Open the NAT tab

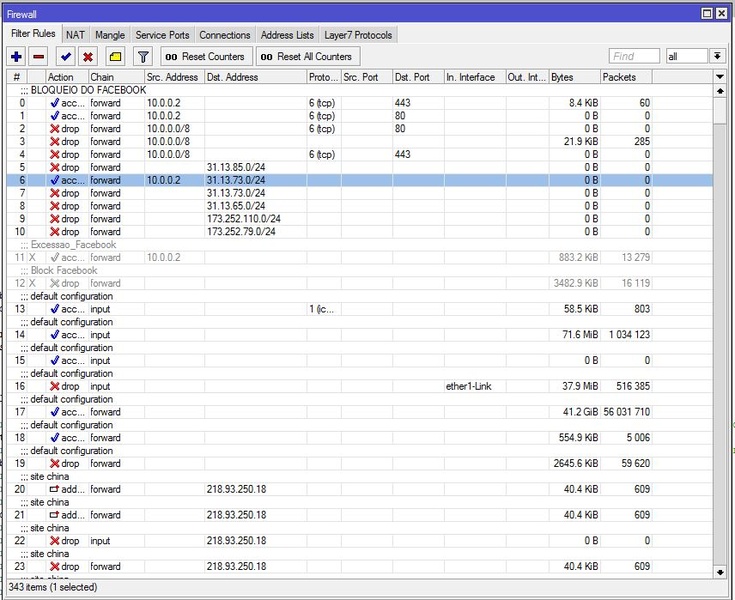pos(75,35)
